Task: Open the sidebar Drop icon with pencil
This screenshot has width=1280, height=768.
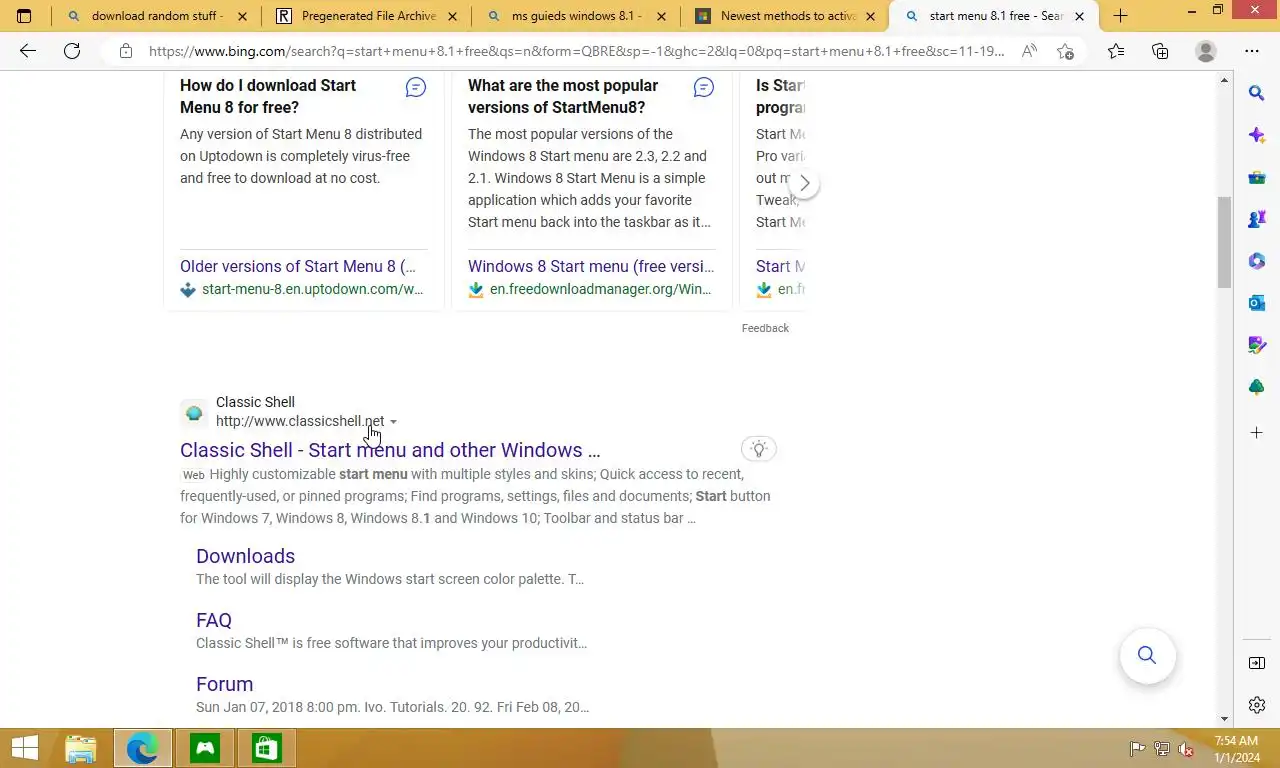Action: pos(1257,345)
